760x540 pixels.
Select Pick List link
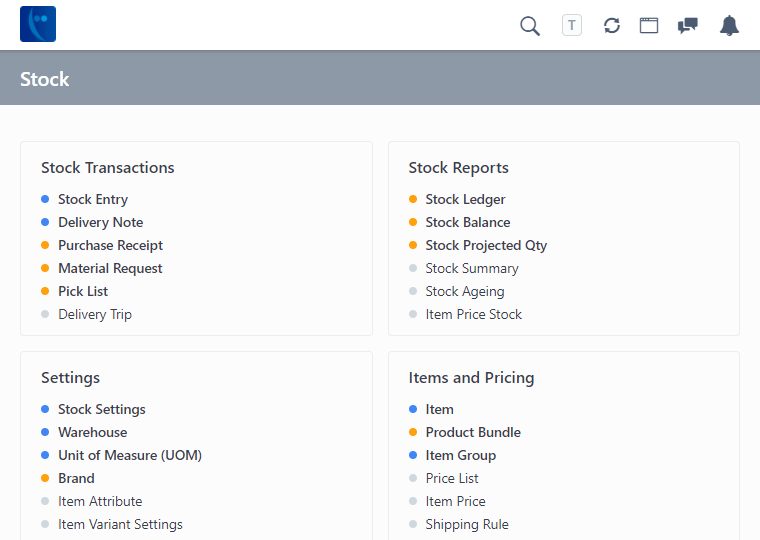click(83, 291)
